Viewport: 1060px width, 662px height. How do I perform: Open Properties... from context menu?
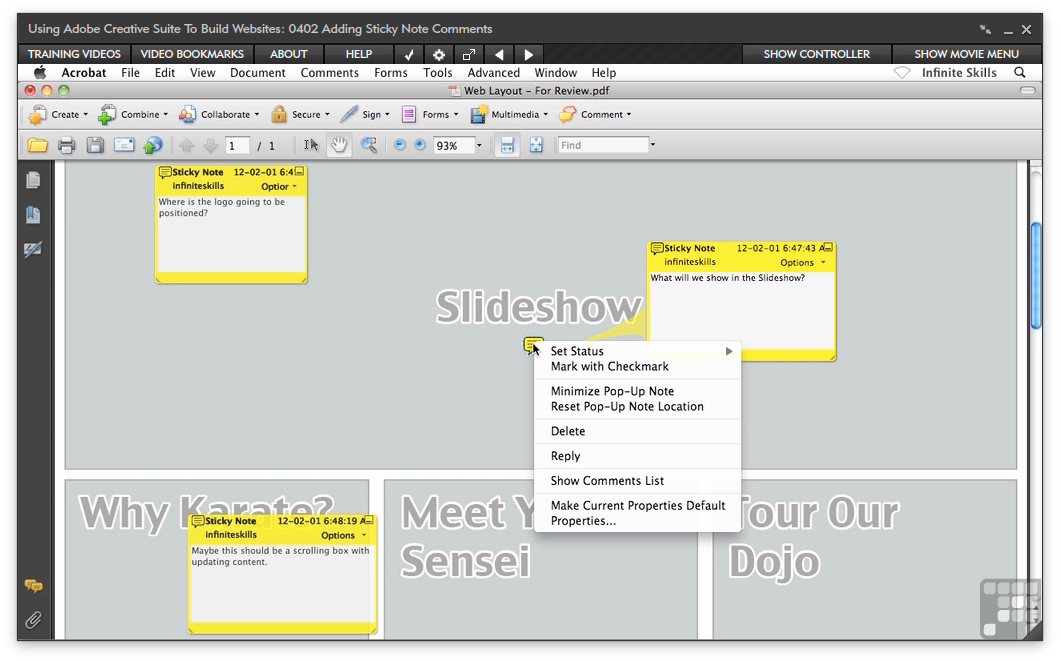point(637,521)
